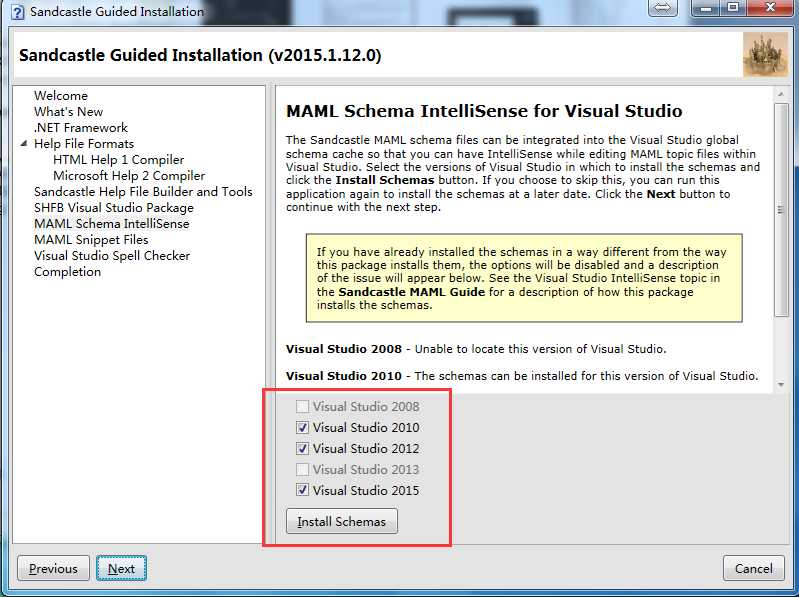
Task: Uncheck the Visual Studio 2012 checkbox
Action: [302, 448]
